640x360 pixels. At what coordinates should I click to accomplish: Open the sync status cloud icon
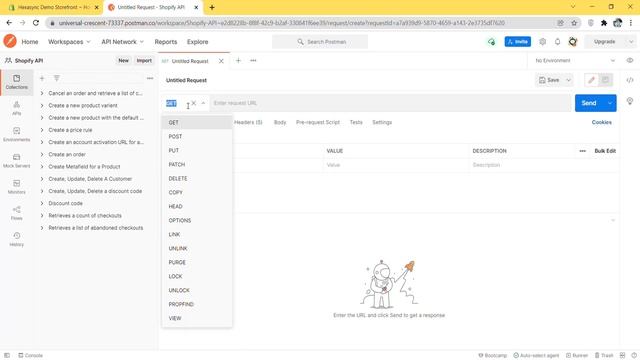[491, 42]
